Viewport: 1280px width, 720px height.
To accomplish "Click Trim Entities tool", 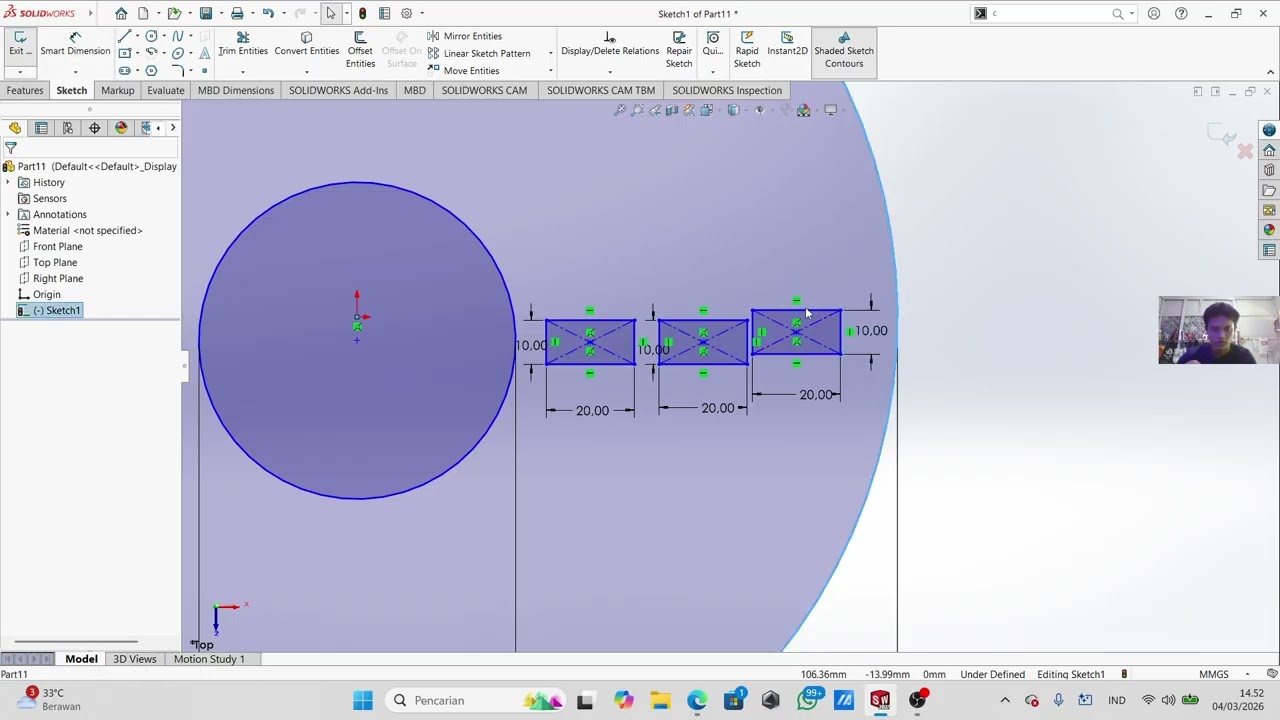I will point(243,44).
